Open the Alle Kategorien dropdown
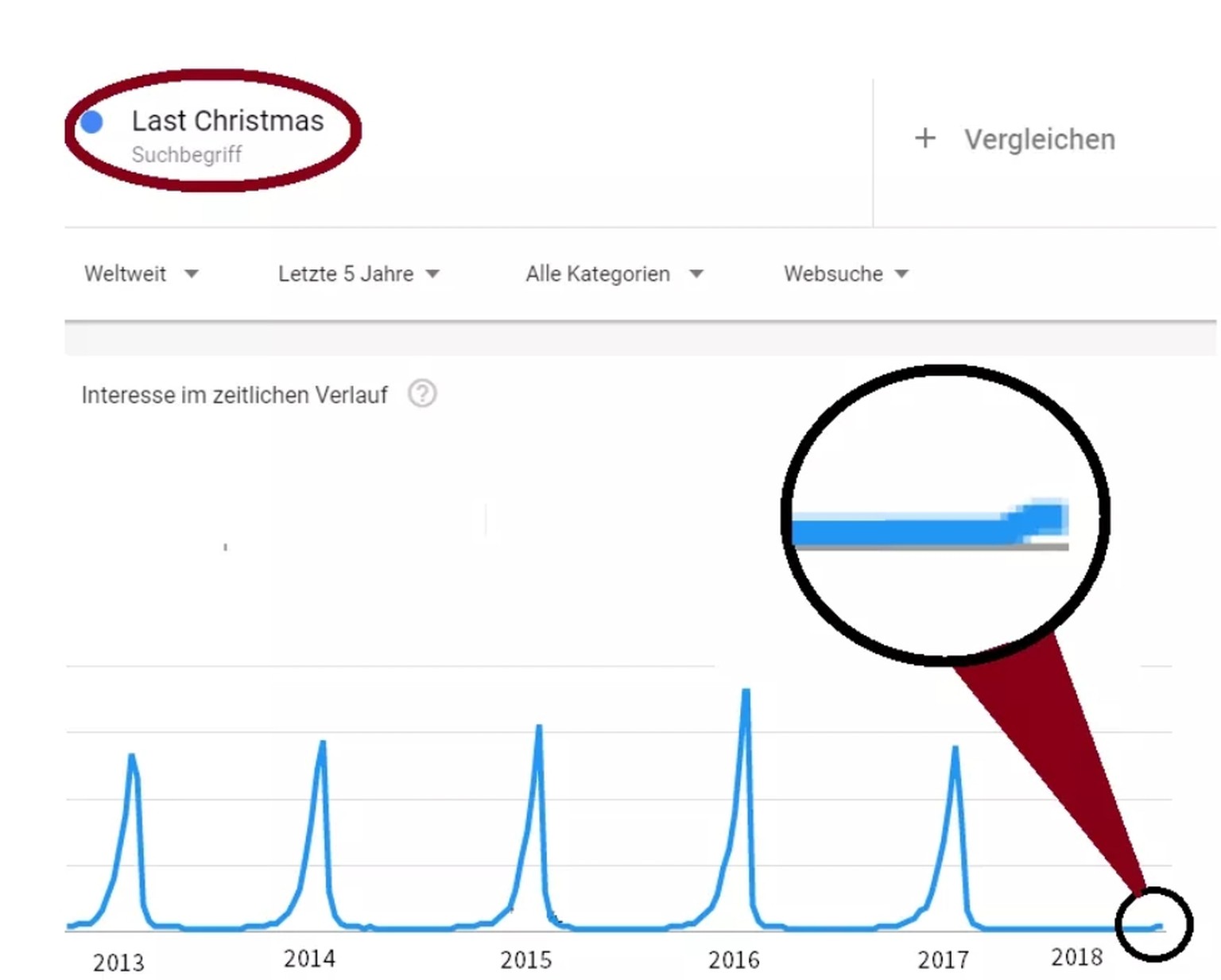This screenshot has height=980, width=1221. [614, 274]
